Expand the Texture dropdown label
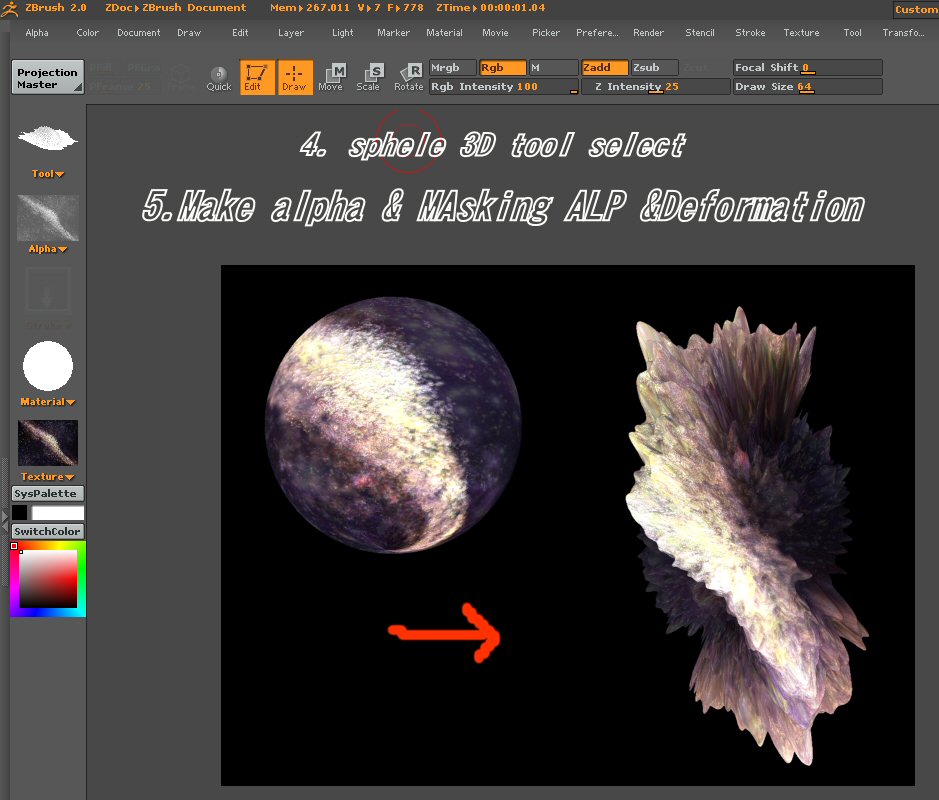This screenshot has width=939, height=800. tap(48, 477)
